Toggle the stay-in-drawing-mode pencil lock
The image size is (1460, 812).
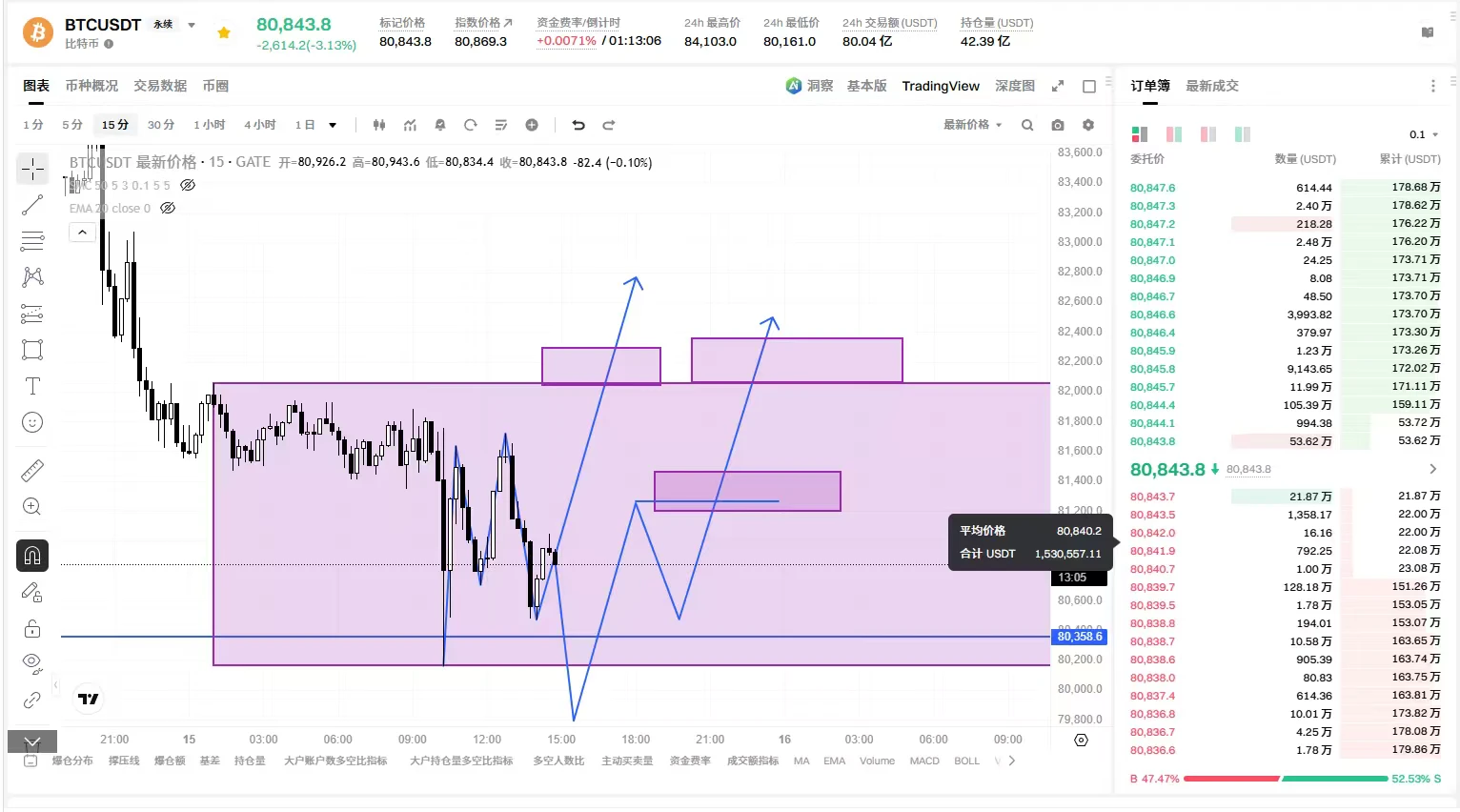(32, 593)
